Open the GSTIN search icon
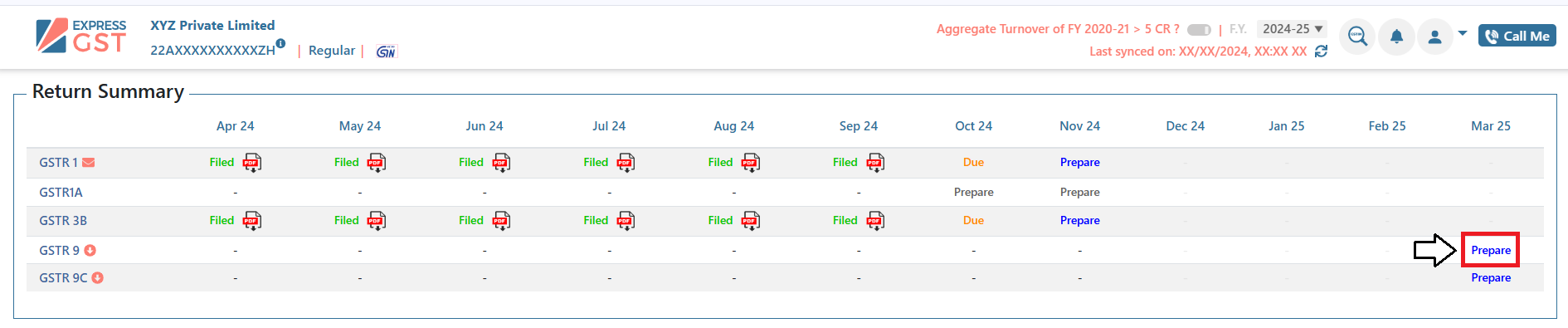The width and height of the screenshot is (1568, 328). (1357, 37)
